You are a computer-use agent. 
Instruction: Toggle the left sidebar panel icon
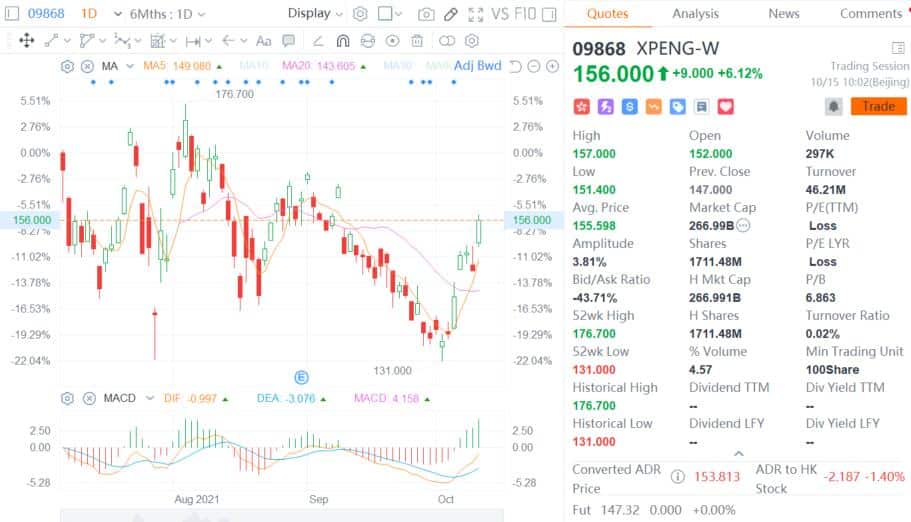click(x=12, y=13)
